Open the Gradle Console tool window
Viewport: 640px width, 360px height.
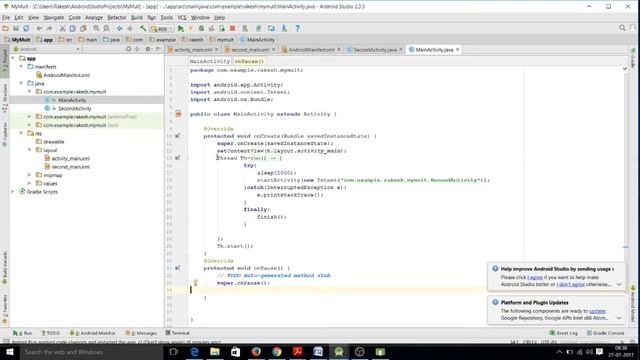coord(606,333)
